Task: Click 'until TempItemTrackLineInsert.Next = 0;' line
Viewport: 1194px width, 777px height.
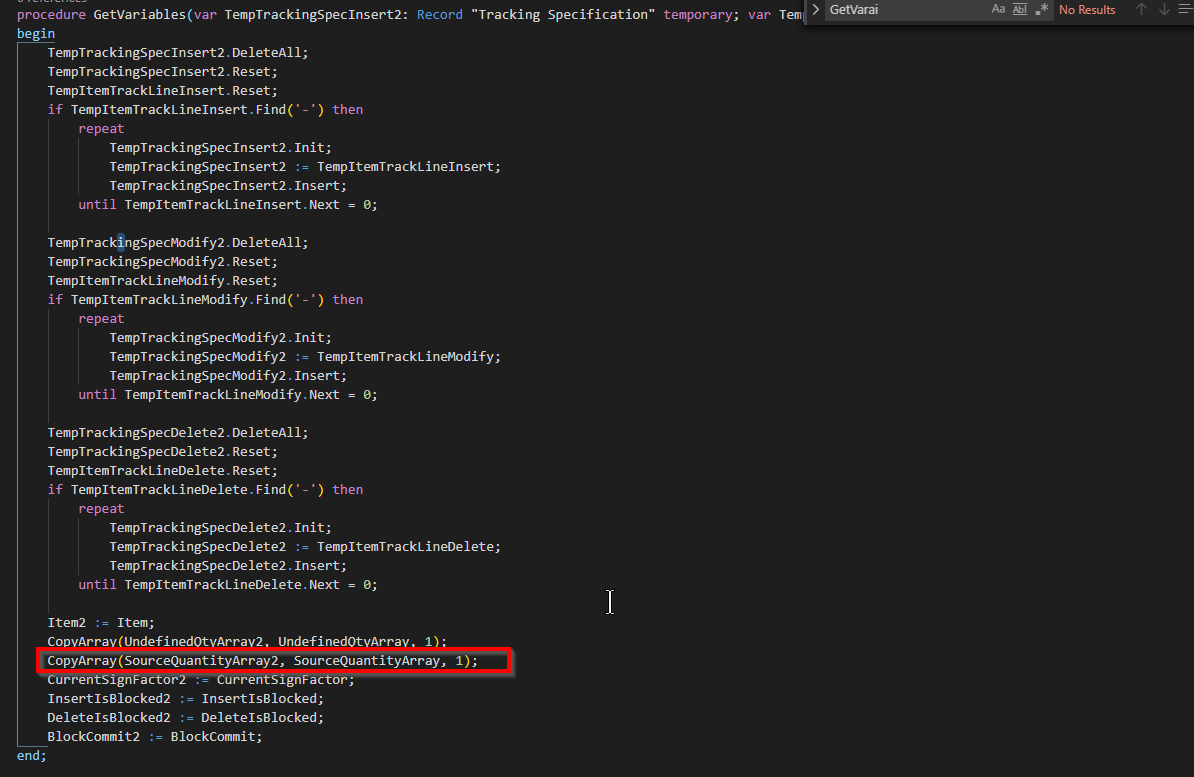Action: tap(228, 205)
